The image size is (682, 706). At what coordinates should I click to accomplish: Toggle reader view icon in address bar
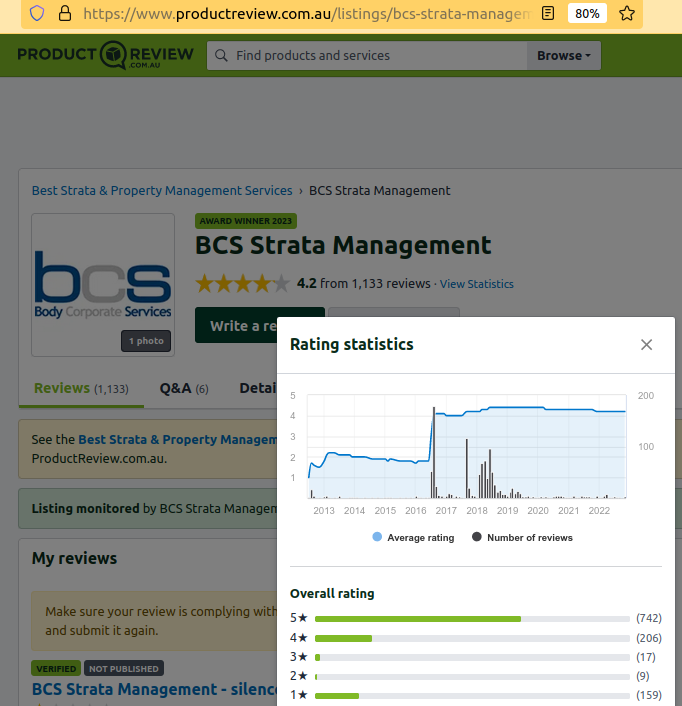point(548,14)
